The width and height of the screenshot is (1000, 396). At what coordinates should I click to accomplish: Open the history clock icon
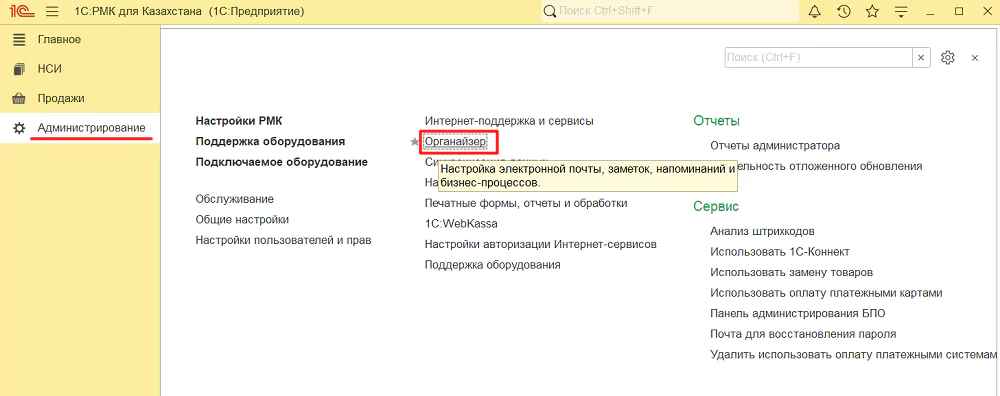(x=844, y=11)
